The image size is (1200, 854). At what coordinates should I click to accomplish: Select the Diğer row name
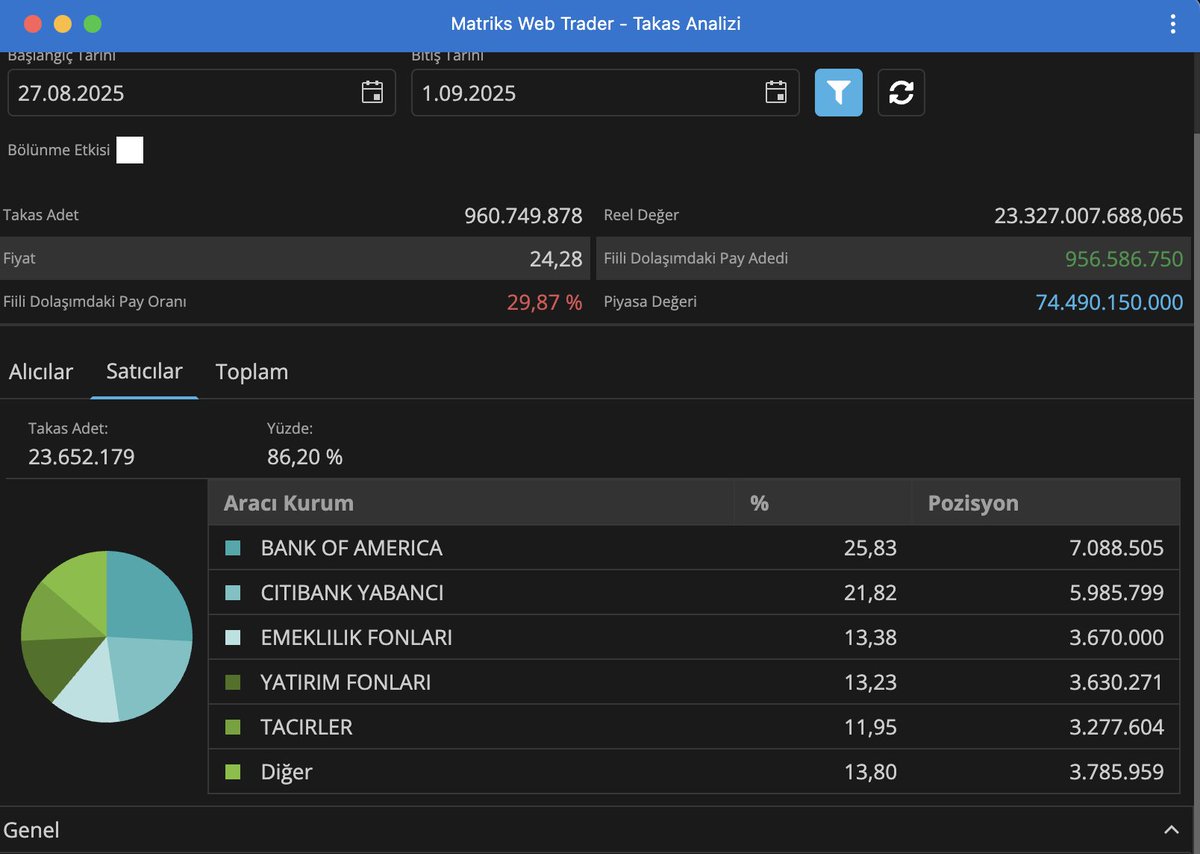[286, 772]
